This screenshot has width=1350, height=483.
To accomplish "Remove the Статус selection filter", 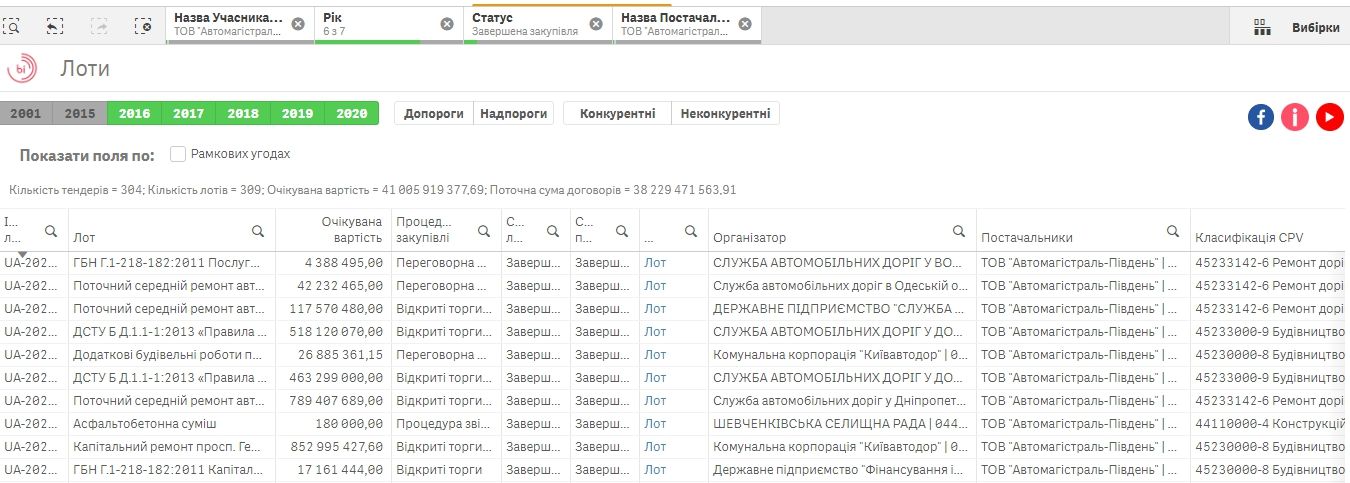I will pos(596,24).
